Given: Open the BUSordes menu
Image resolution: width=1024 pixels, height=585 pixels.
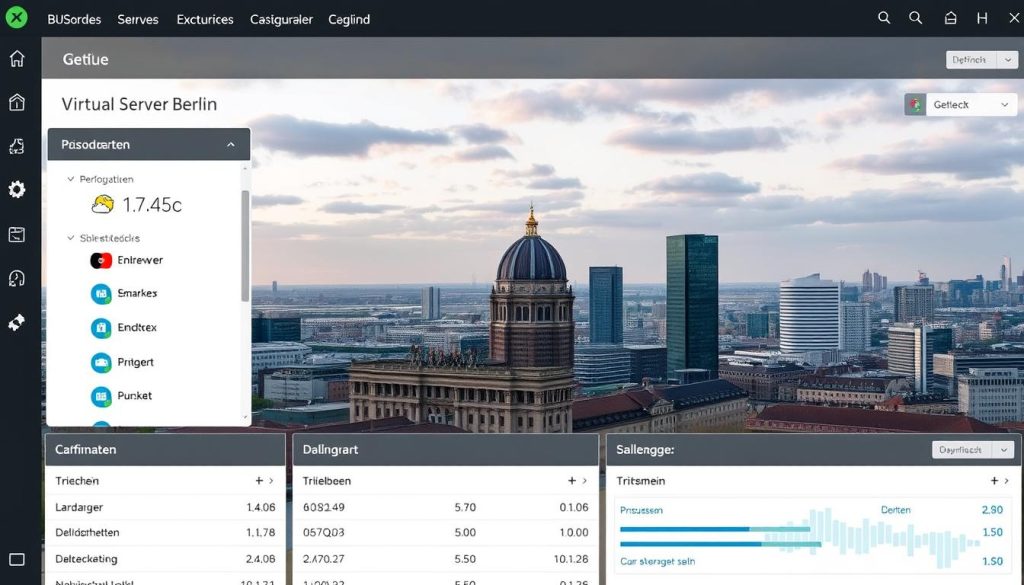Looking at the screenshot, I should click(x=74, y=20).
